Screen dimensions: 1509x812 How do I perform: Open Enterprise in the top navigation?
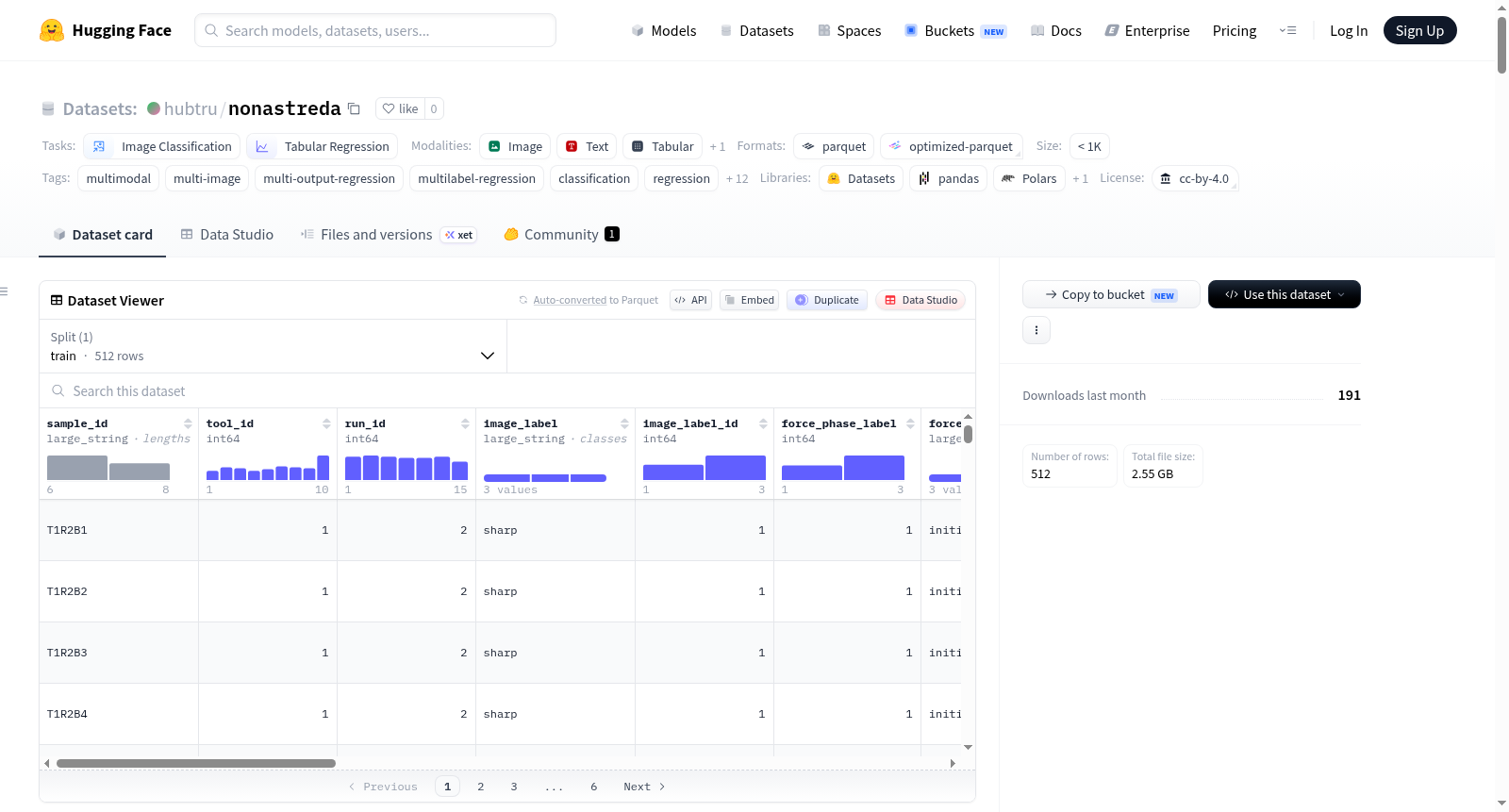tap(1148, 30)
